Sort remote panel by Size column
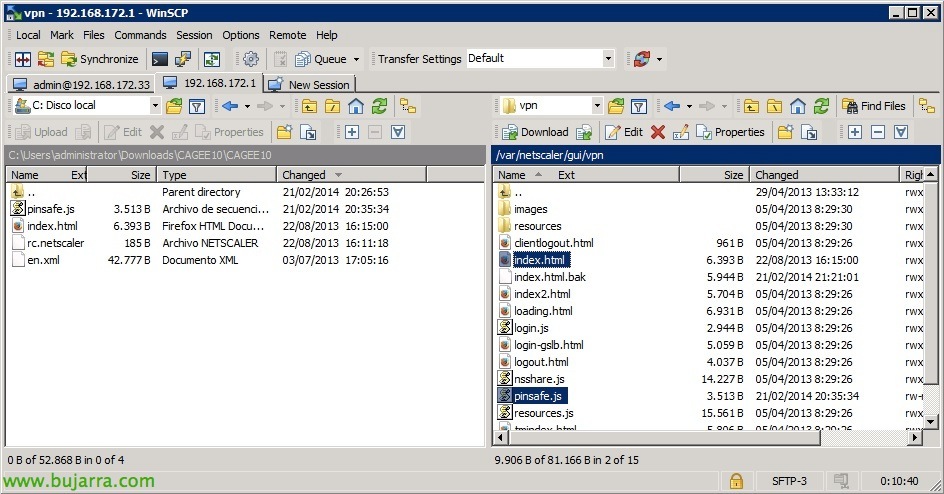944x494 pixels. click(x=715, y=175)
